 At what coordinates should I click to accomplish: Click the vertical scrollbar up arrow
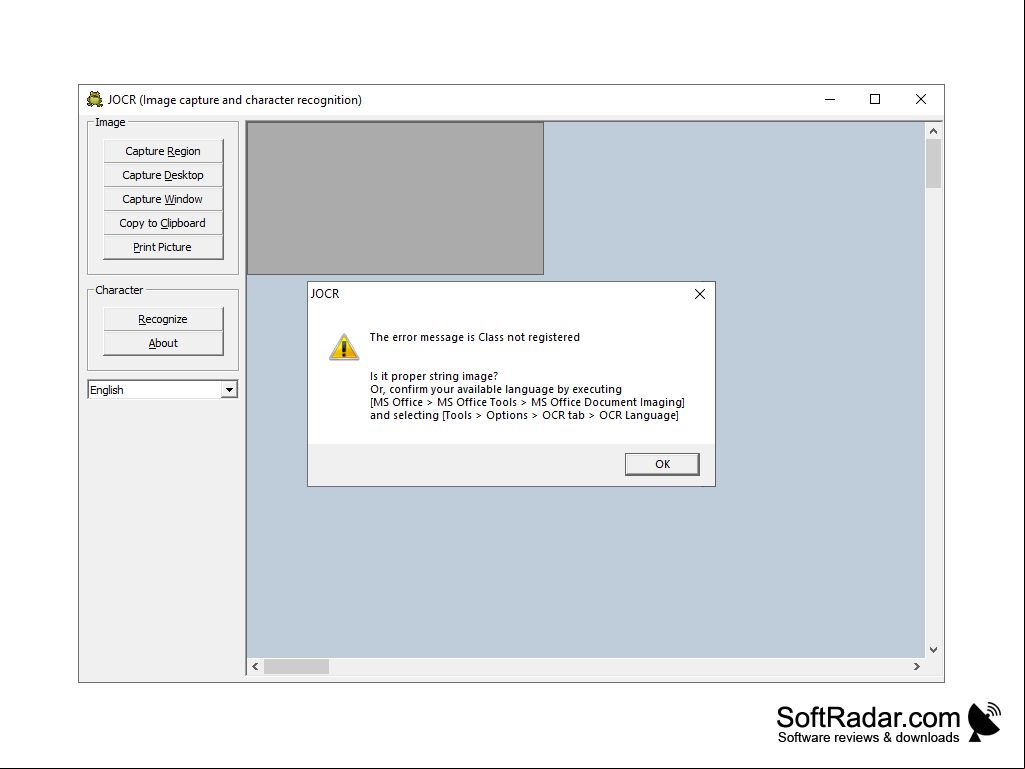pyautogui.click(x=933, y=131)
